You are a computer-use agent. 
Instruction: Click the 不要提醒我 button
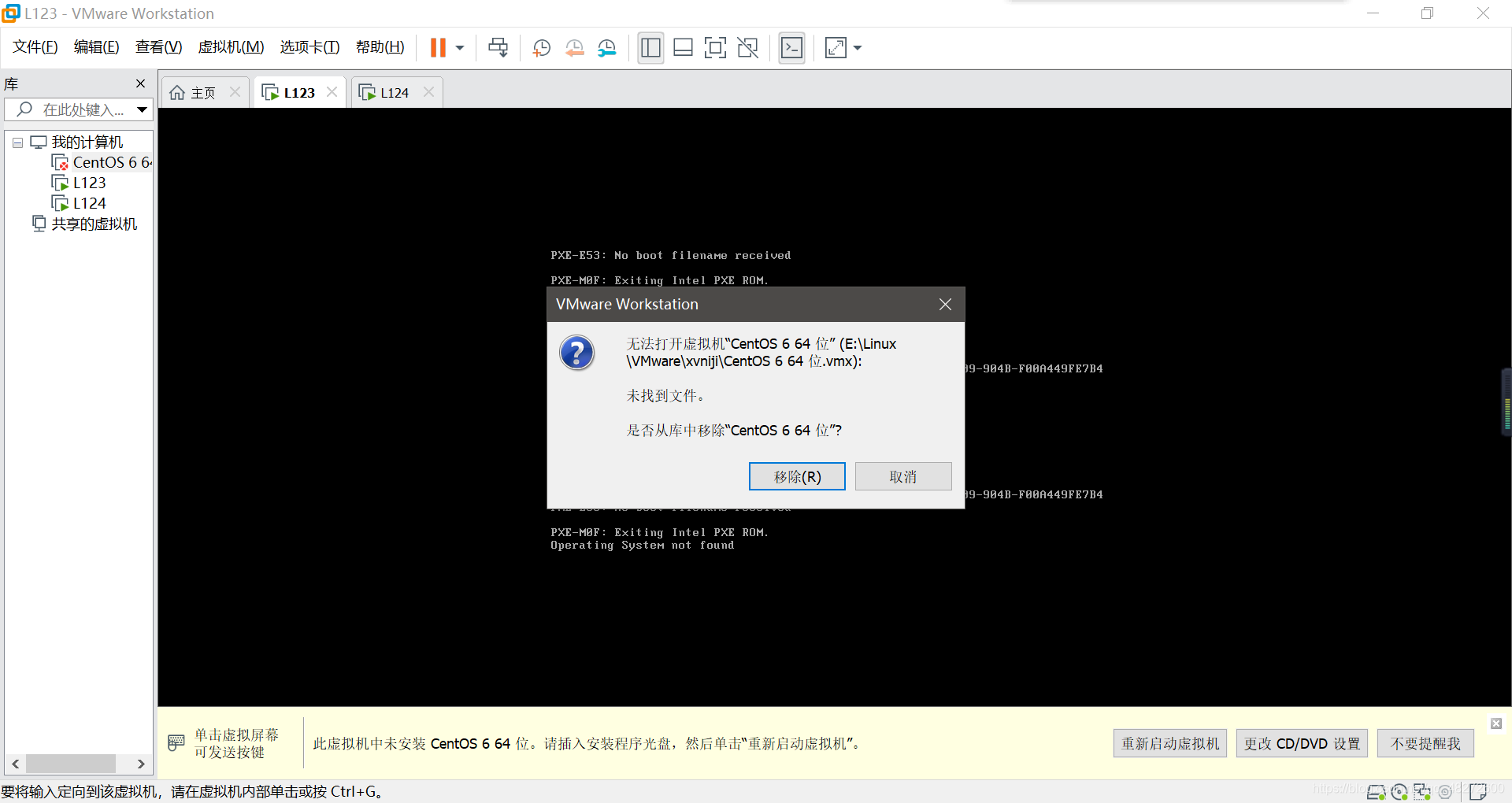pyautogui.click(x=1425, y=743)
